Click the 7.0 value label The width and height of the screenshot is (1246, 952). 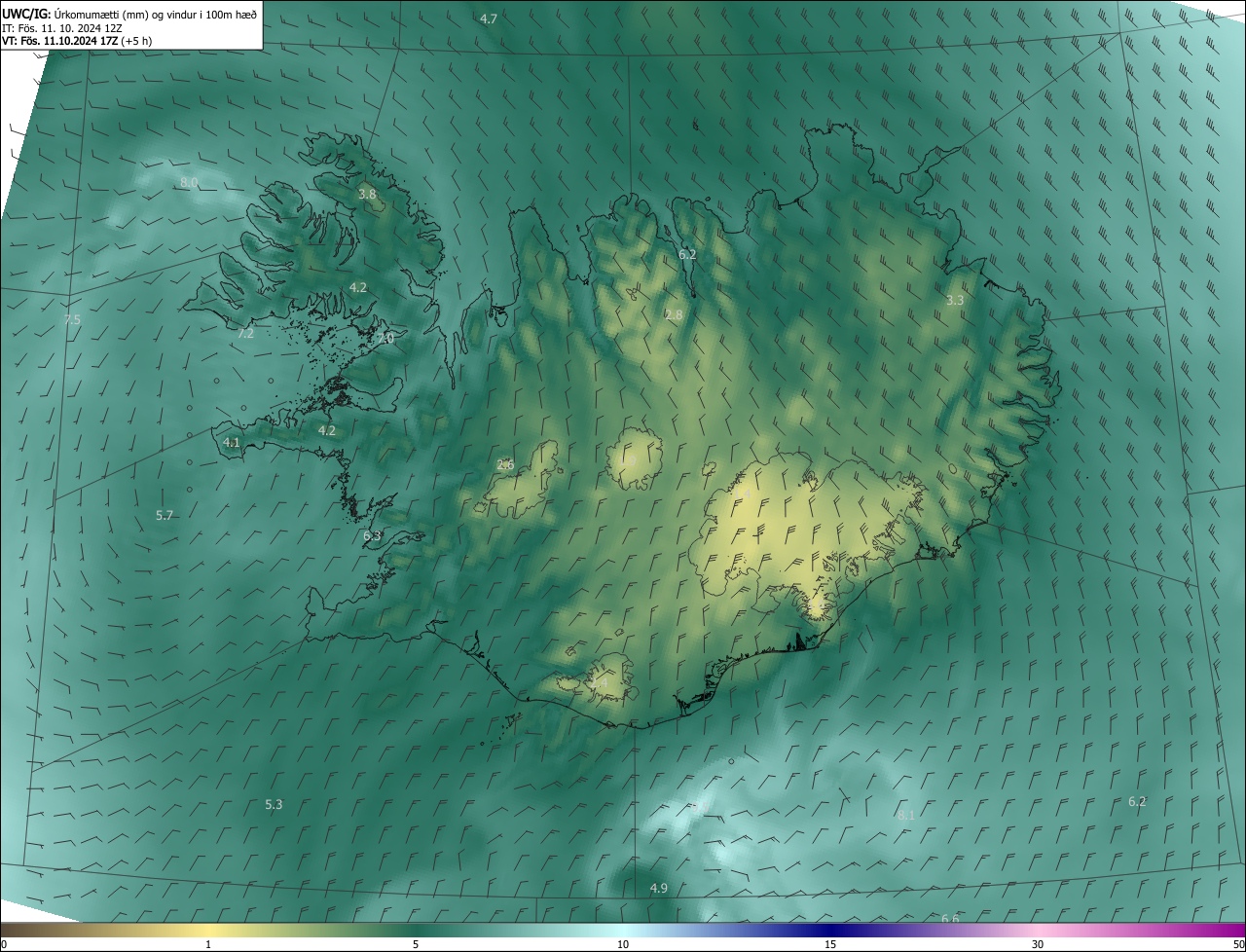click(385, 338)
